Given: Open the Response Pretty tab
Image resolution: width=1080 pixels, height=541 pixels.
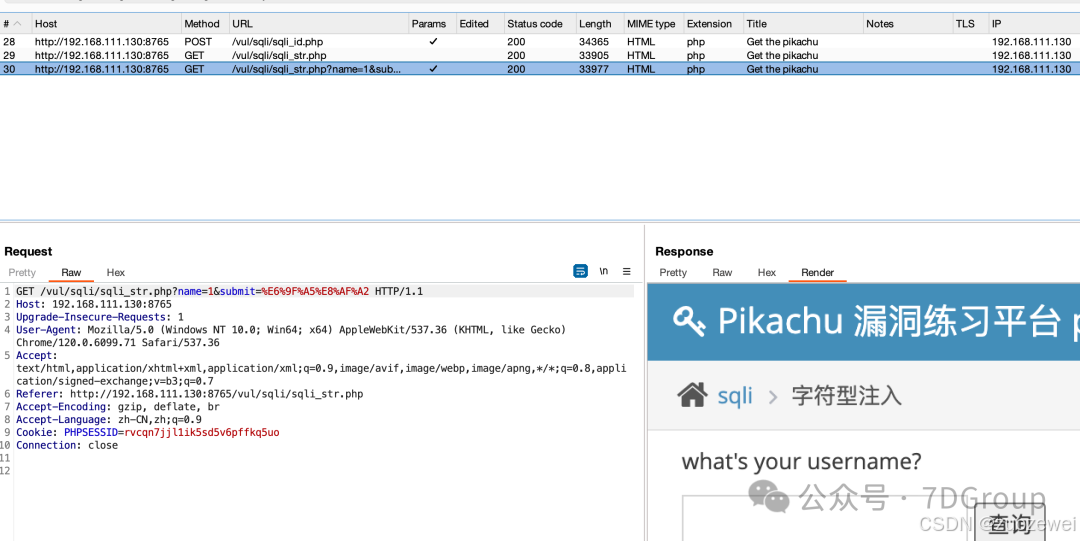Looking at the screenshot, I should [673, 272].
